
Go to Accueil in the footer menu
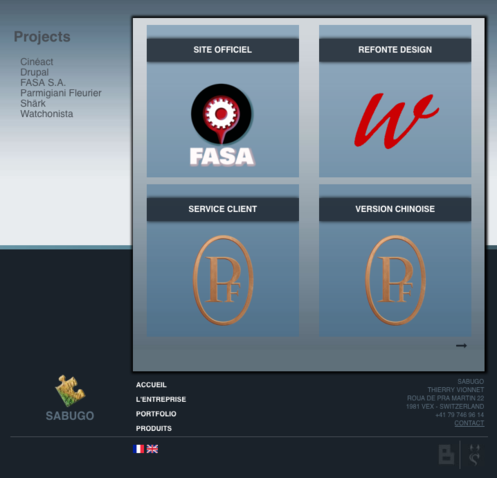pyautogui.click(x=151, y=385)
